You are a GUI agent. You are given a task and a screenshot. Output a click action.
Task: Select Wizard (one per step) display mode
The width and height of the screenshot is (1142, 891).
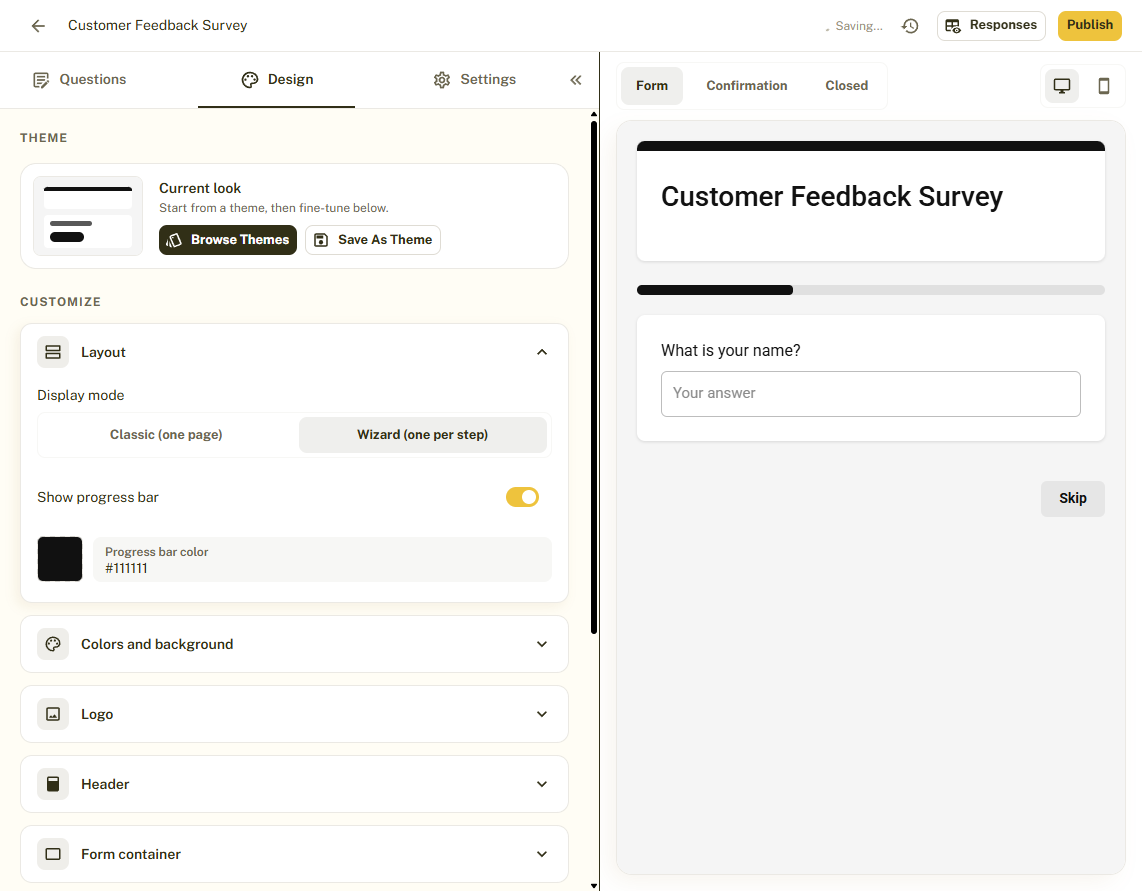(422, 435)
